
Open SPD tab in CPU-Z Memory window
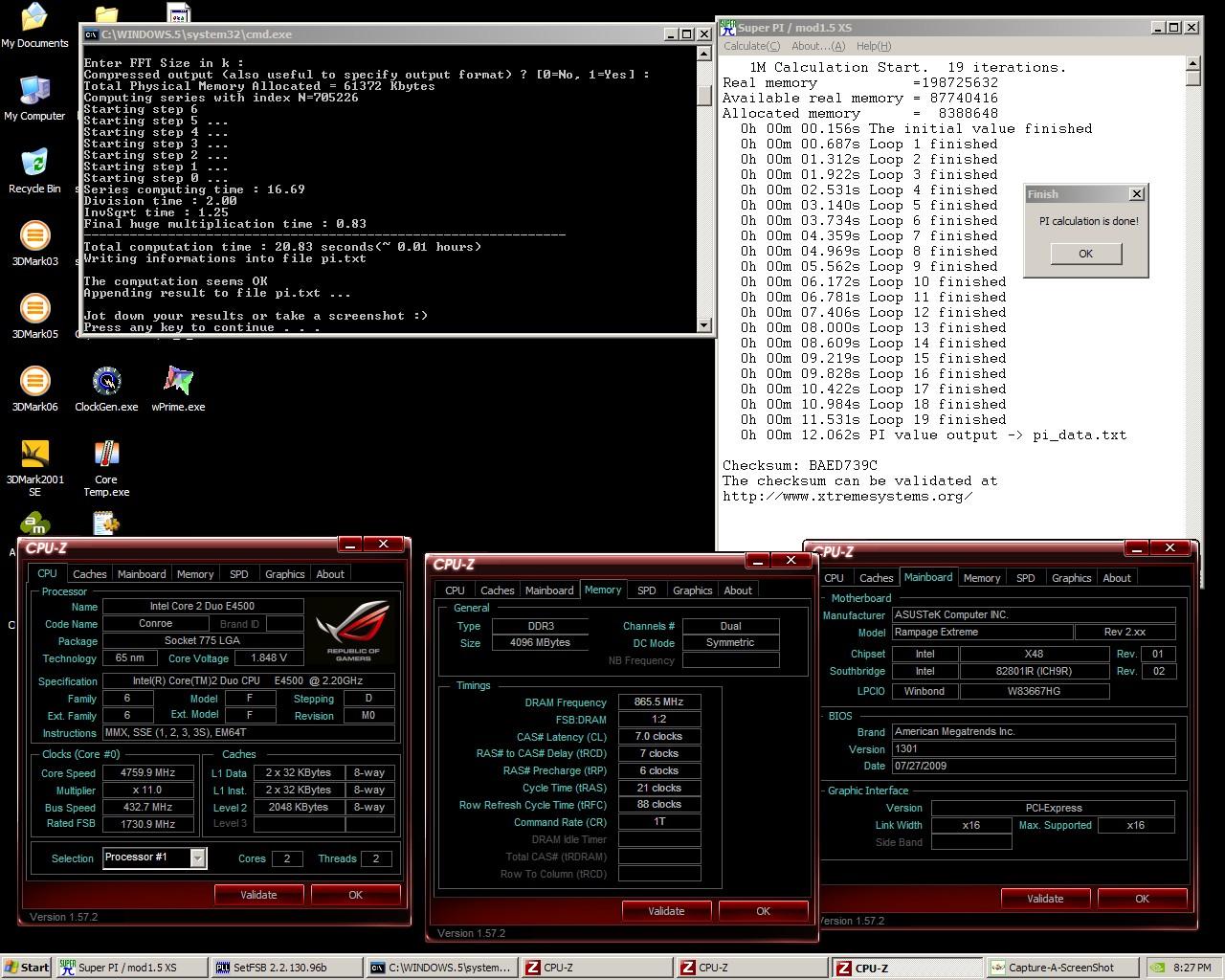coord(647,590)
